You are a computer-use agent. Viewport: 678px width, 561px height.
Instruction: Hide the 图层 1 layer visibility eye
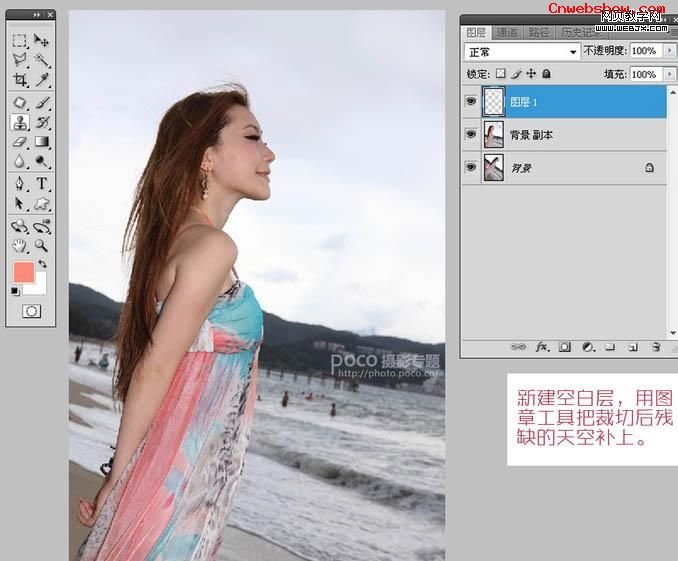(471, 102)
